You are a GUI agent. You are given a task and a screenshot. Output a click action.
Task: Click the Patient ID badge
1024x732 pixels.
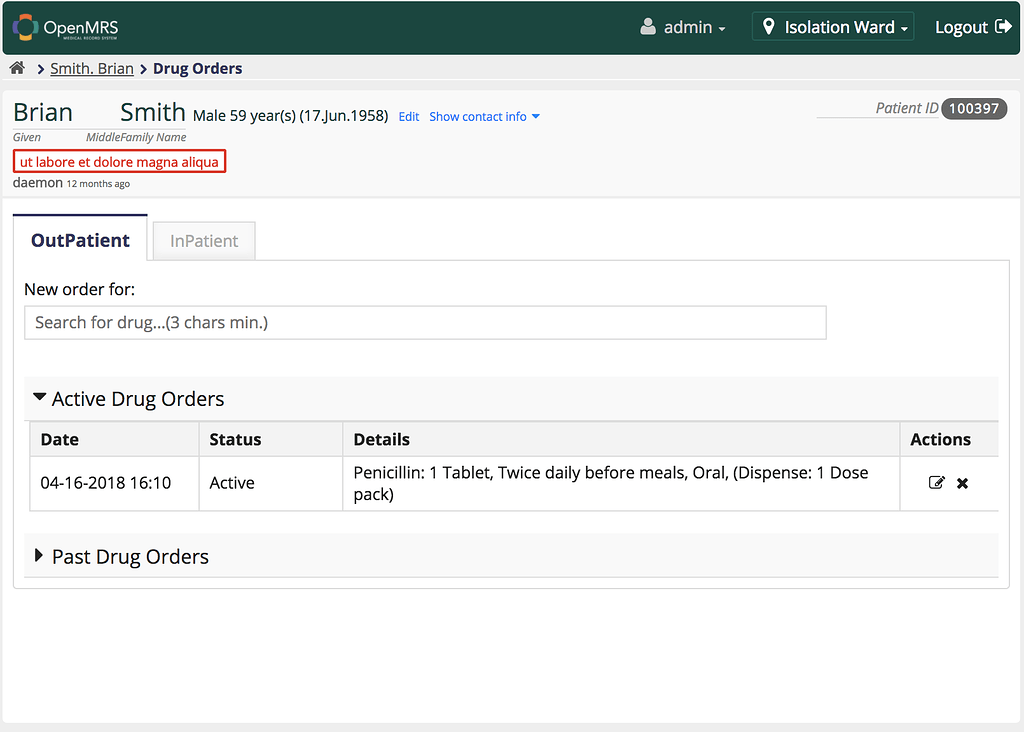tap(974, 108)
